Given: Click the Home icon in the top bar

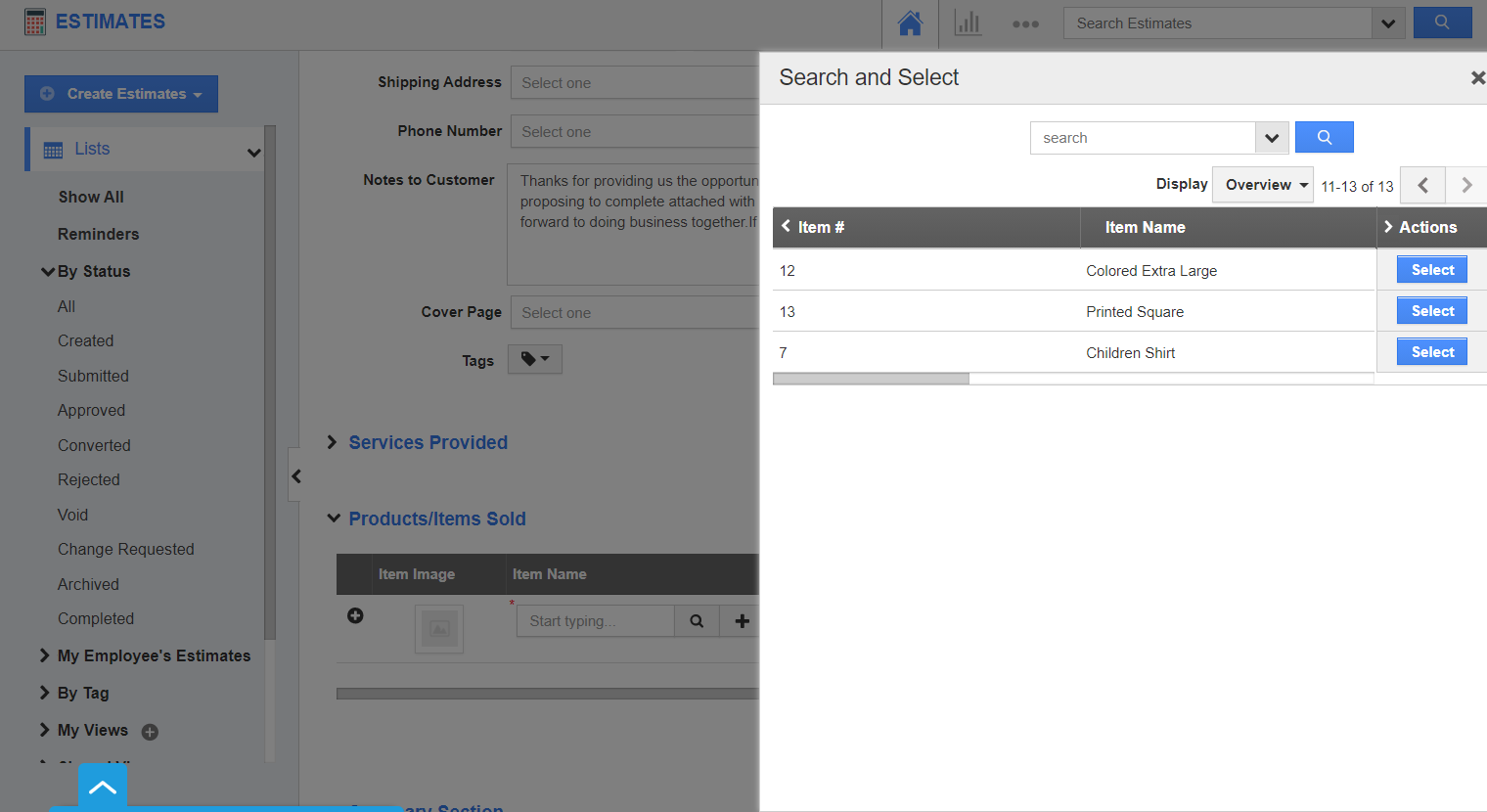Looking at the screenshot, I should point(910,23).
